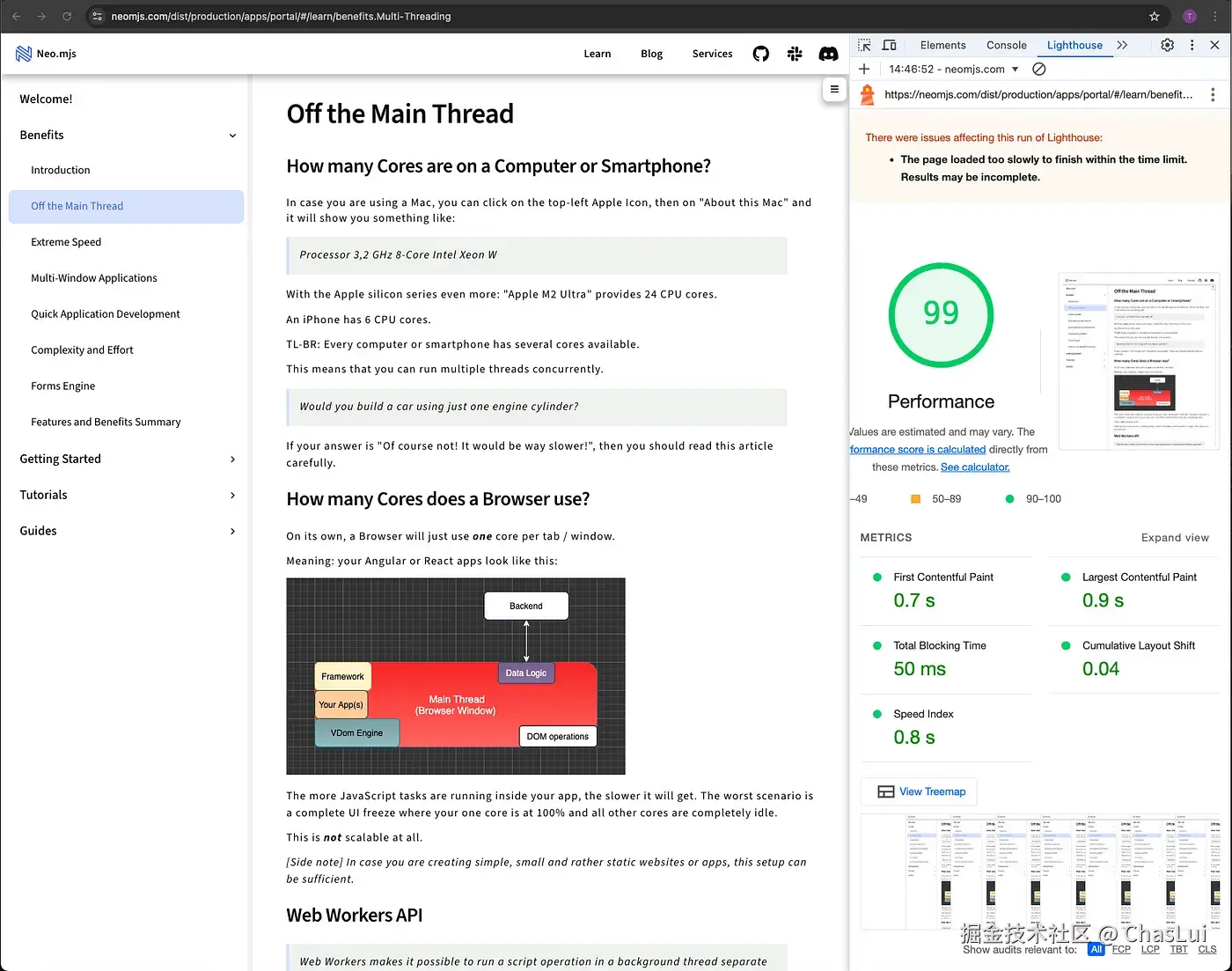Click the browser address bar URL
This screenshot has height=971, width=1232.
281,16
